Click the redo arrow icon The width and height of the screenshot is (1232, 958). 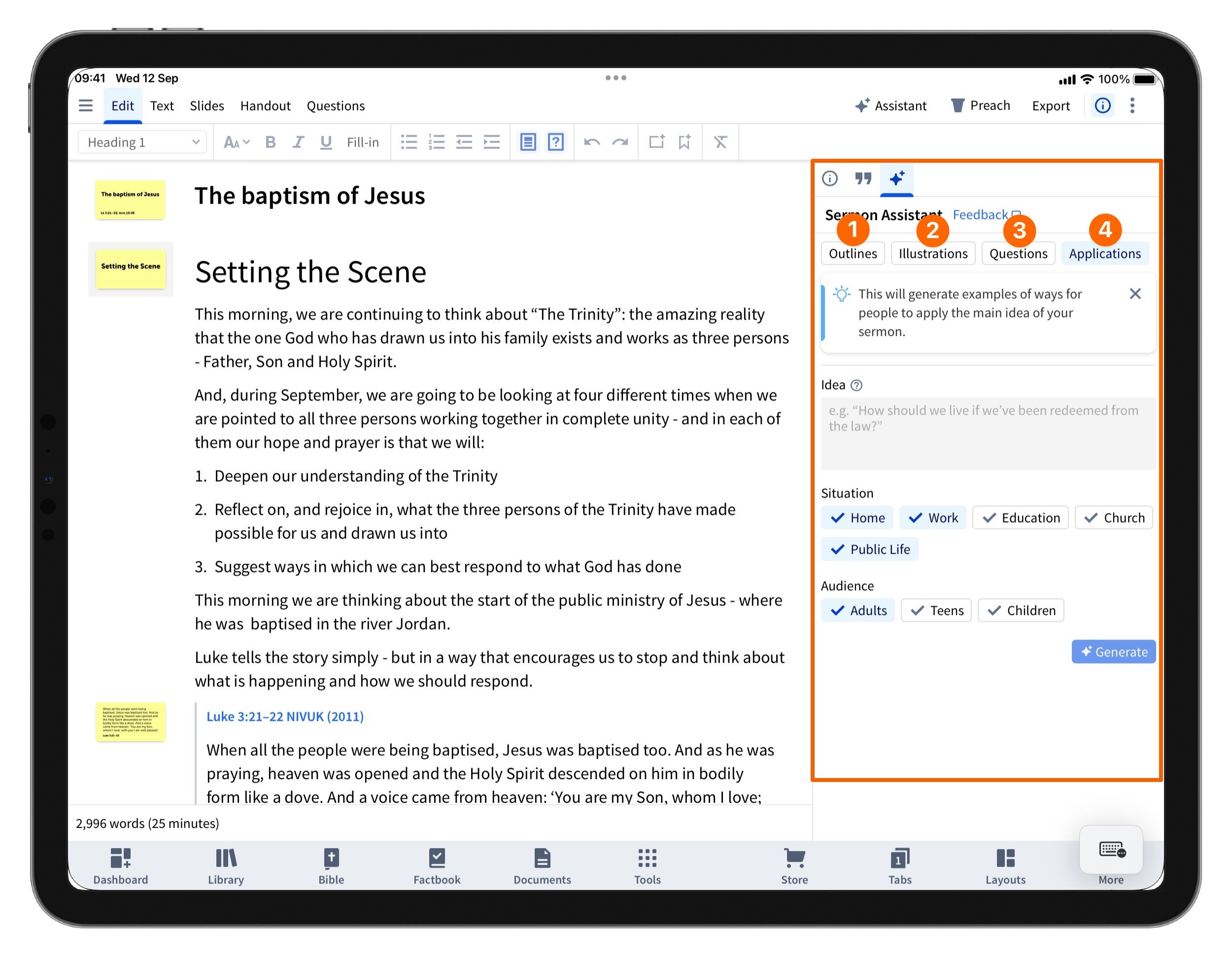(x=620, y=142)
